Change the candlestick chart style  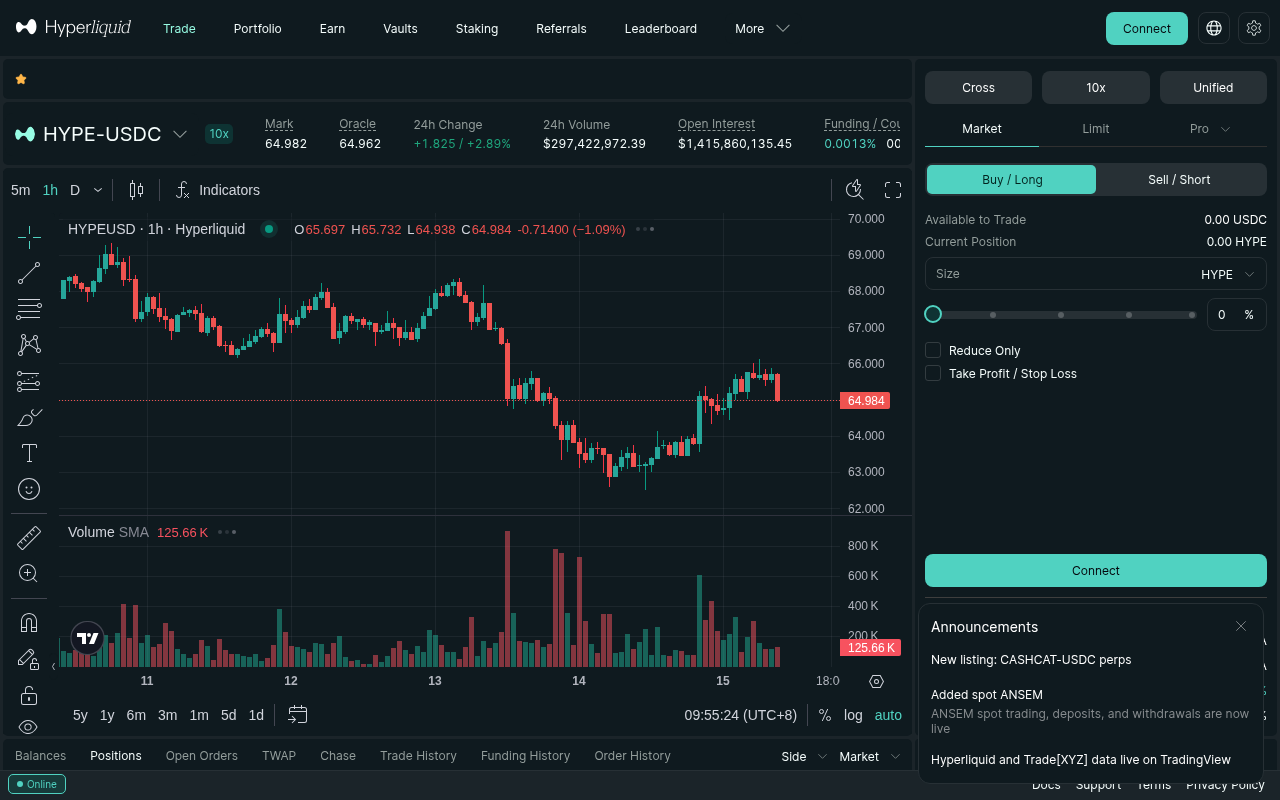point(136,190)
